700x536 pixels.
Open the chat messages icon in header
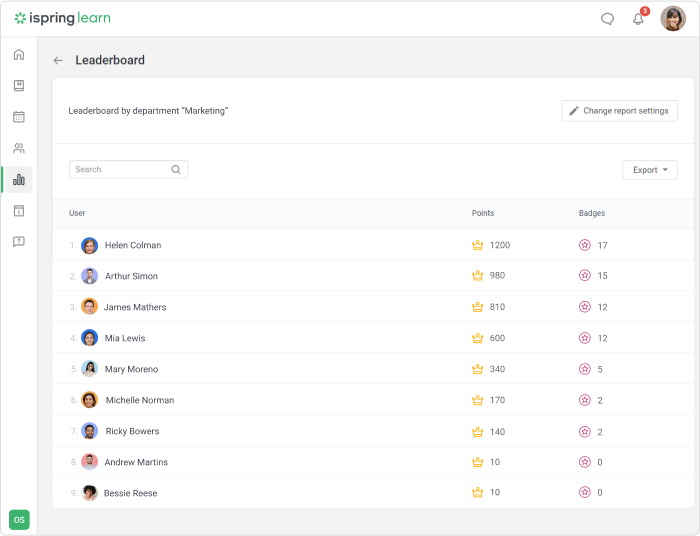tap(607, 19)
